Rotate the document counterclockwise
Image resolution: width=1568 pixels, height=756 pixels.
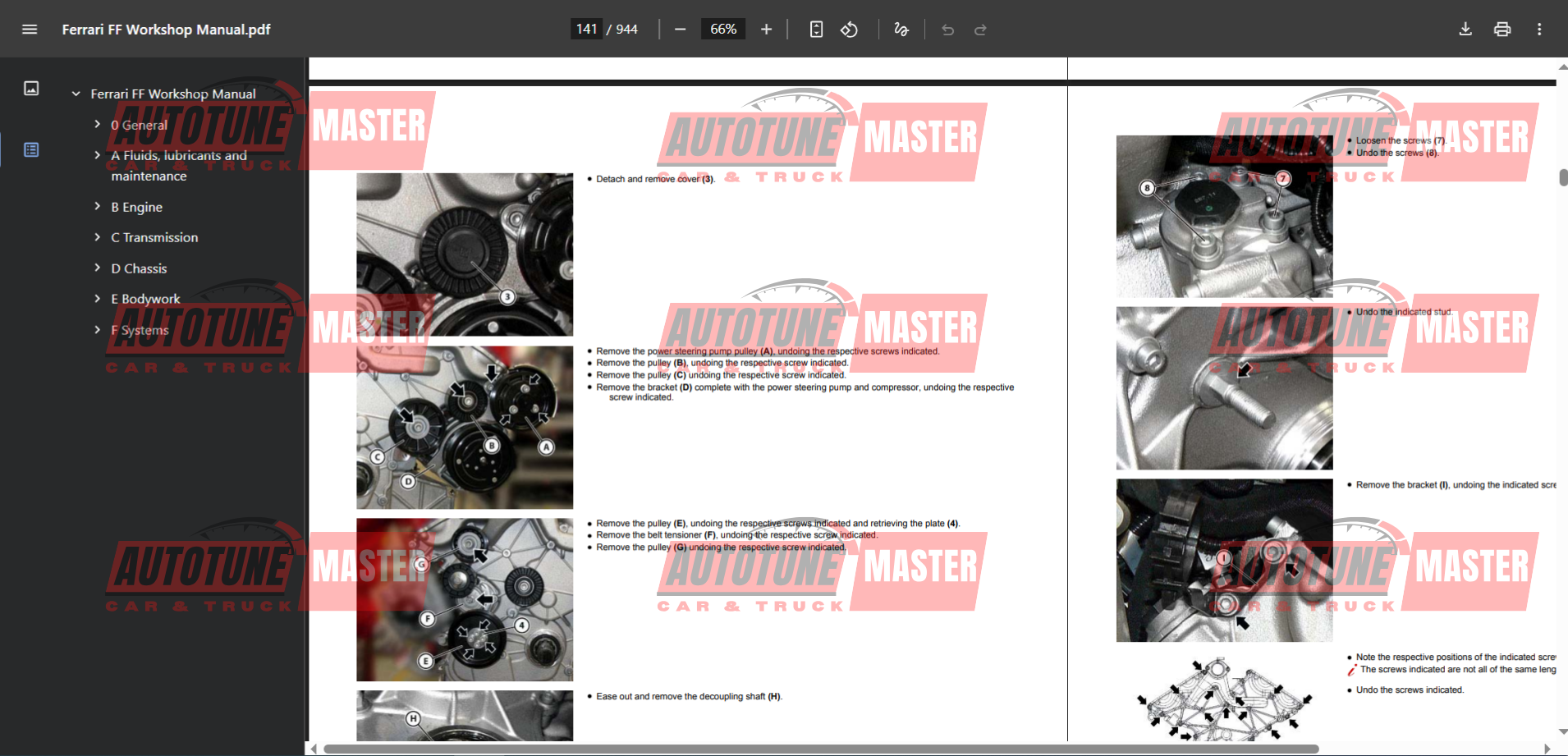[849, 30]
